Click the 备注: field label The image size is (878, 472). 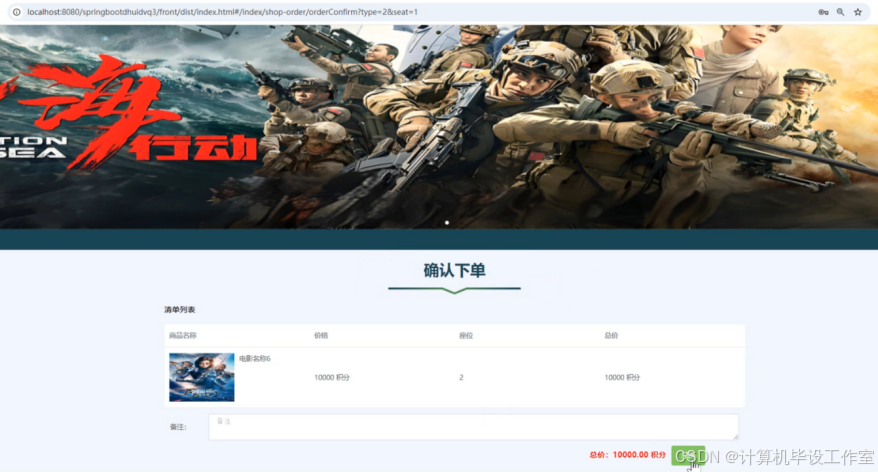[x=178, y=427]
